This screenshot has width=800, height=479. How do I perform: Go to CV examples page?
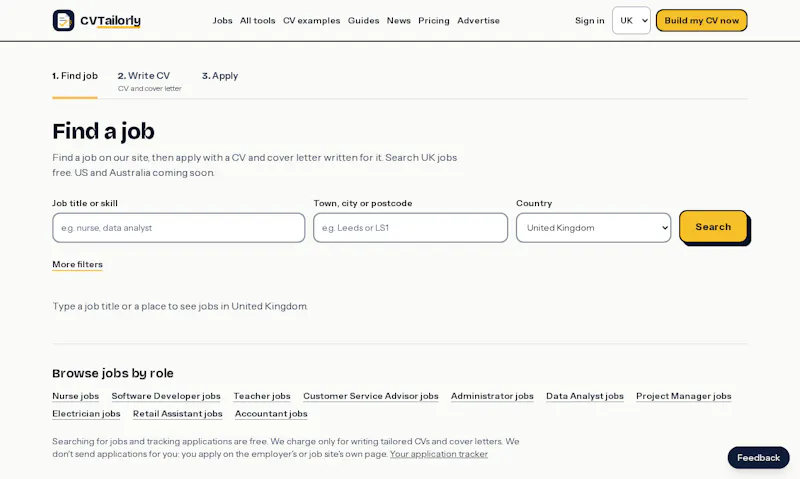point(311,20)
